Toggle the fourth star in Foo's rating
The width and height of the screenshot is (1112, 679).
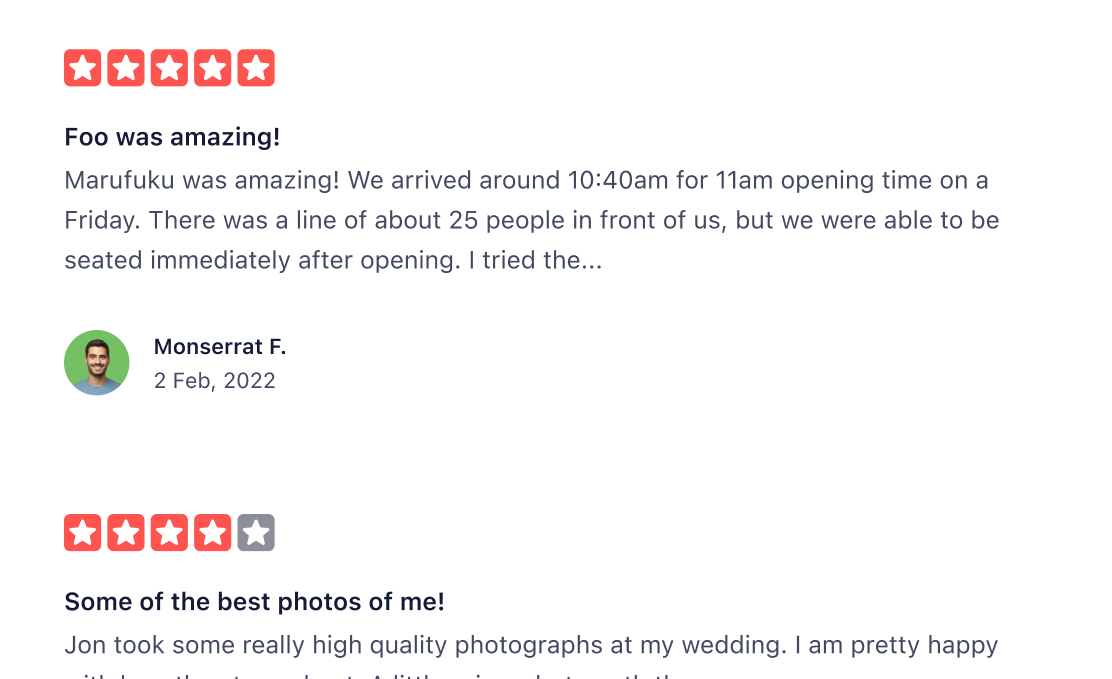[212, 68]
